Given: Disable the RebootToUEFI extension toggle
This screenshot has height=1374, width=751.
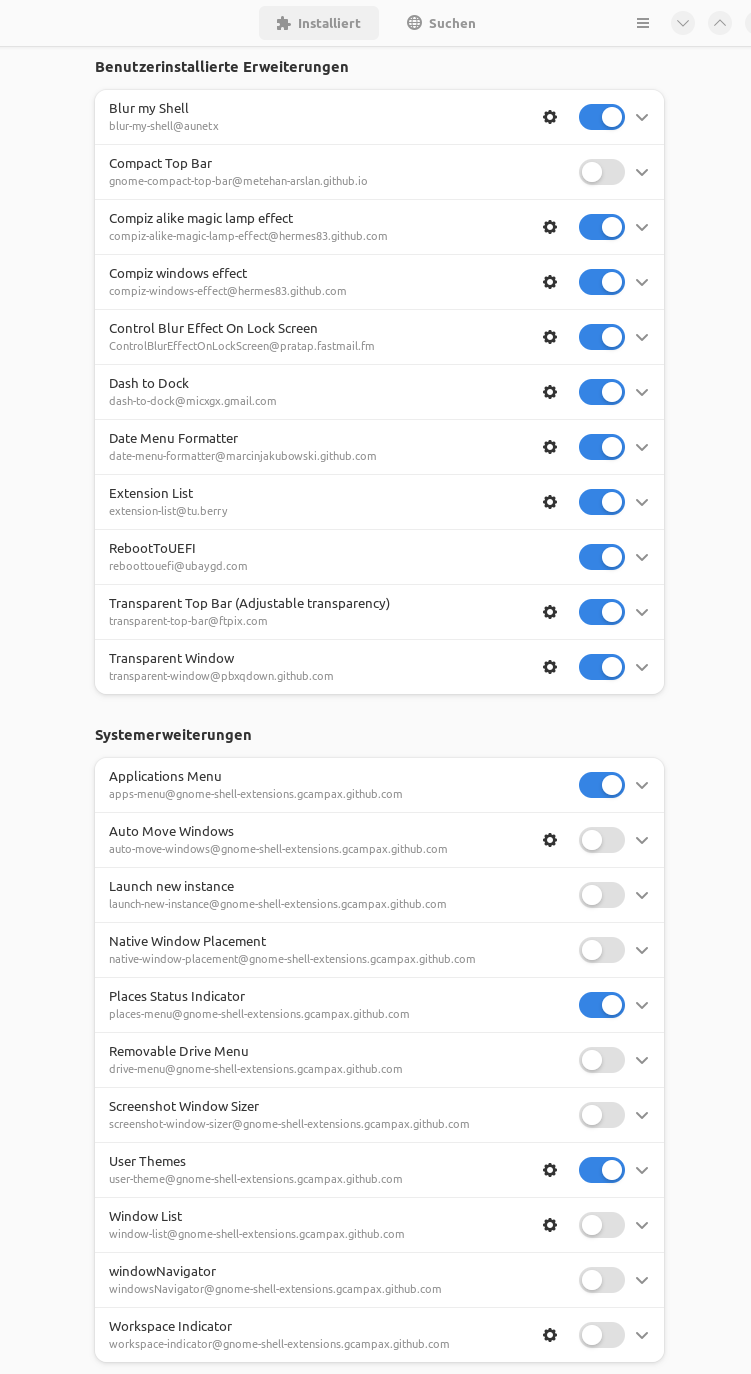Looking at the screenshot, I should coord(601,557).
